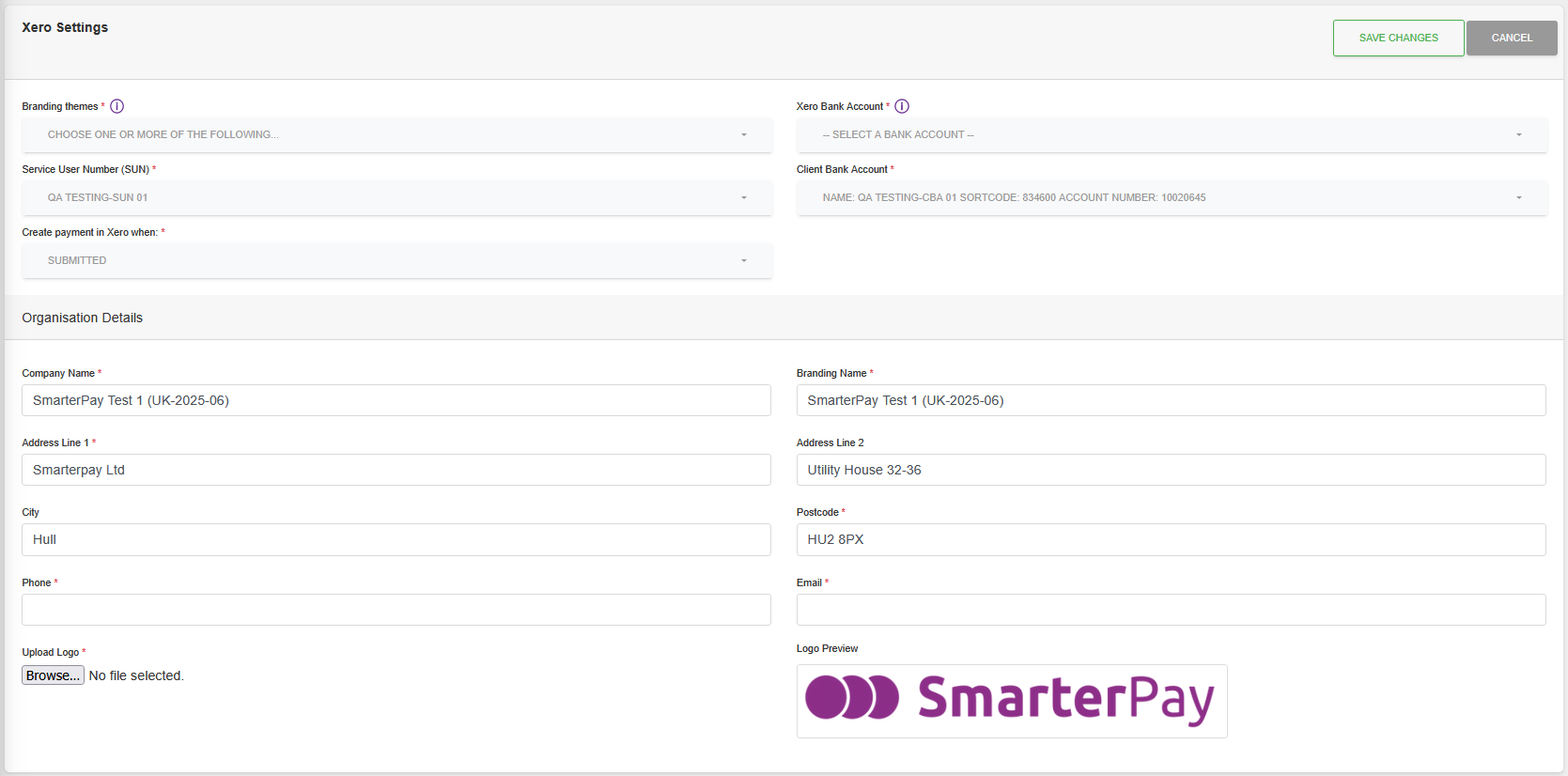
Task: Focus the Address Line 1 field
Action: pos(396,470)
